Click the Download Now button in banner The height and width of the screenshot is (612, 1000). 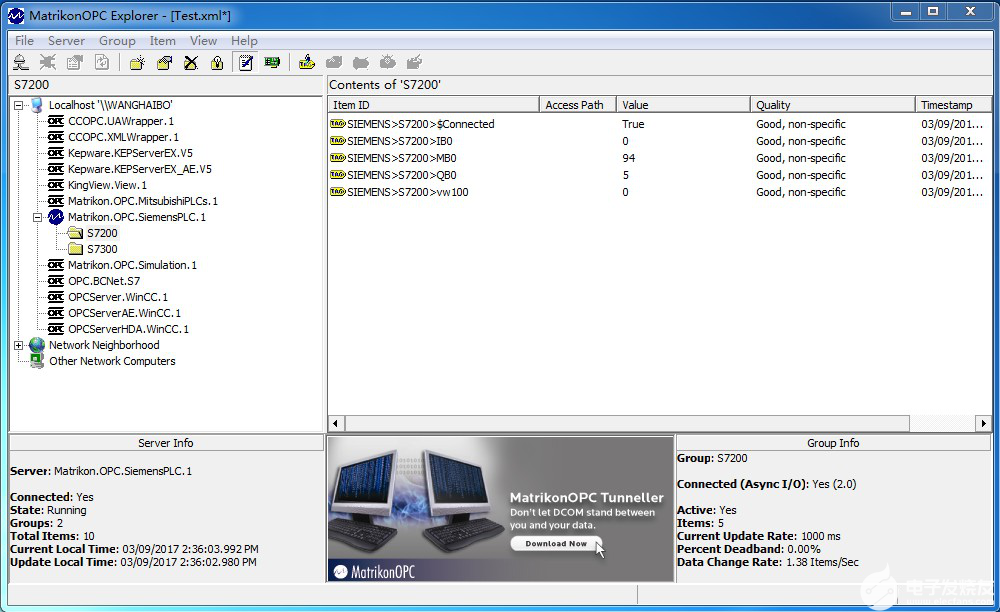(x=555, y=544)
